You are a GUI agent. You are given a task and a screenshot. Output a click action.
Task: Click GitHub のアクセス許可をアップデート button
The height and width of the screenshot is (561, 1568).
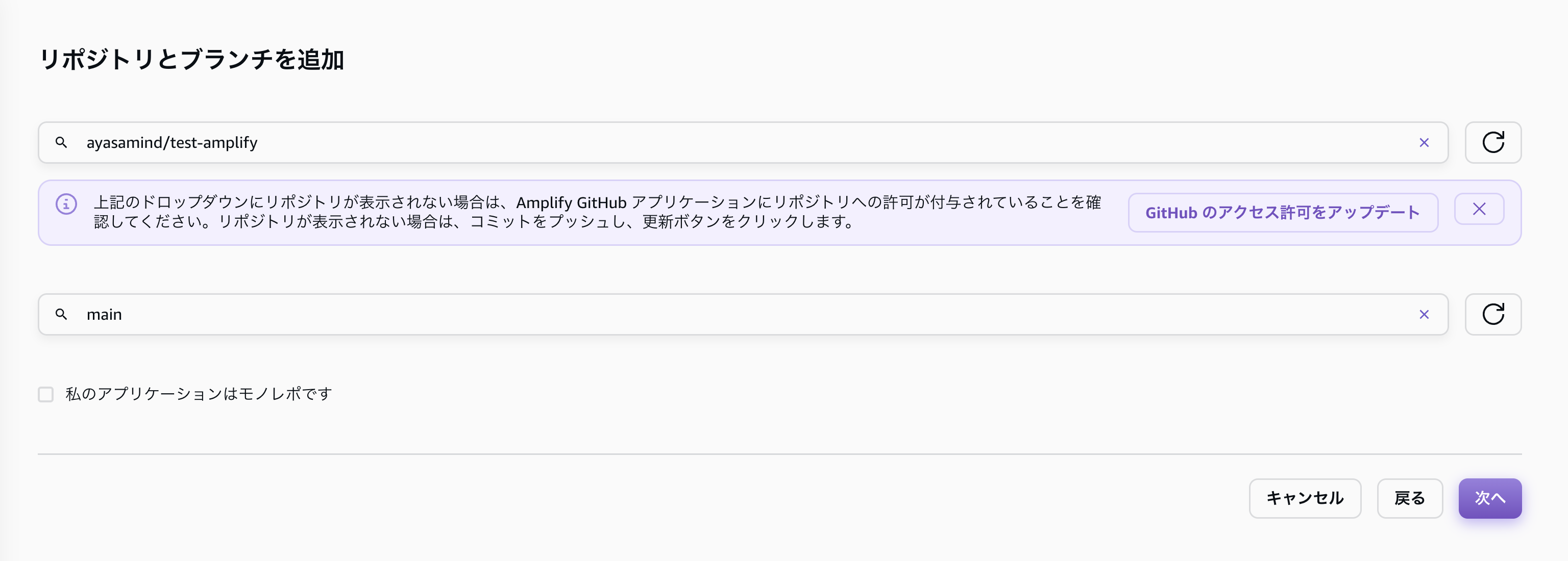click(x=1283, y=212)
